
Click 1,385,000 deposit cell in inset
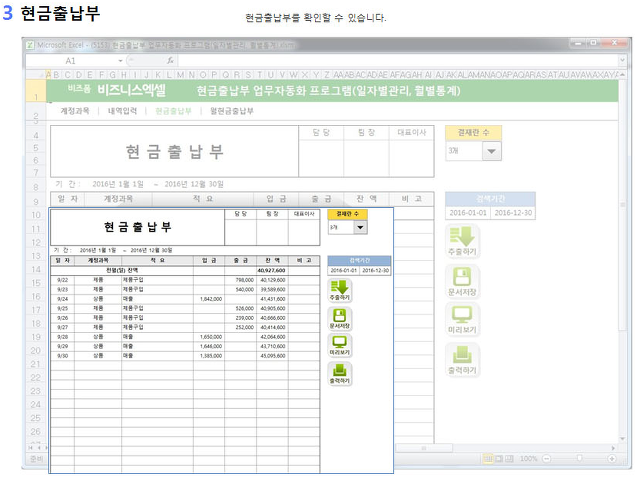209,356
